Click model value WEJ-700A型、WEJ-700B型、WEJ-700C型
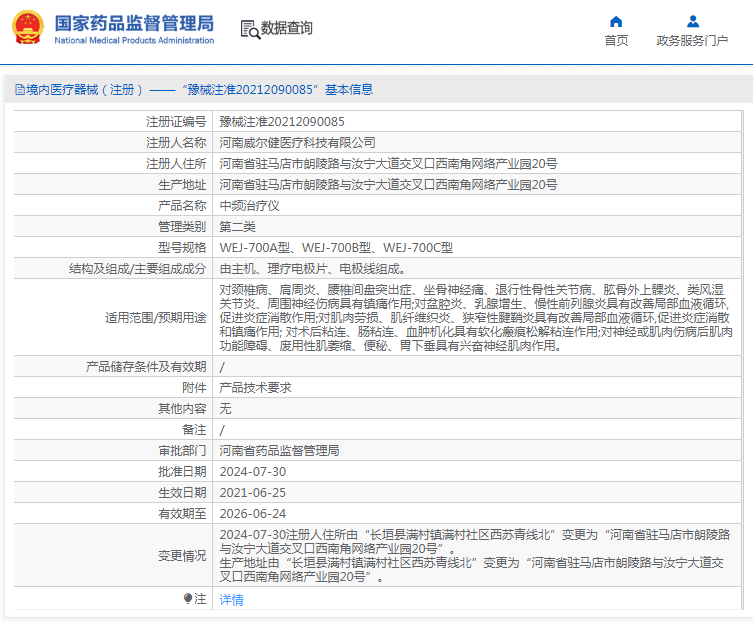 (x=336, y=248)
